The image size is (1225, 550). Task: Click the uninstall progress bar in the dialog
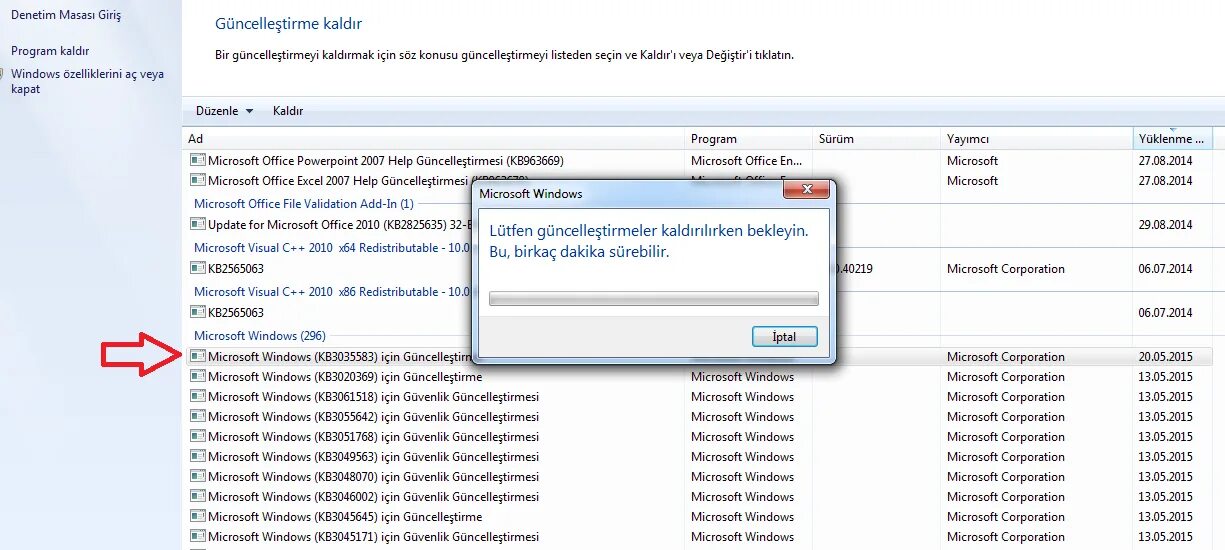coord(653,298)
